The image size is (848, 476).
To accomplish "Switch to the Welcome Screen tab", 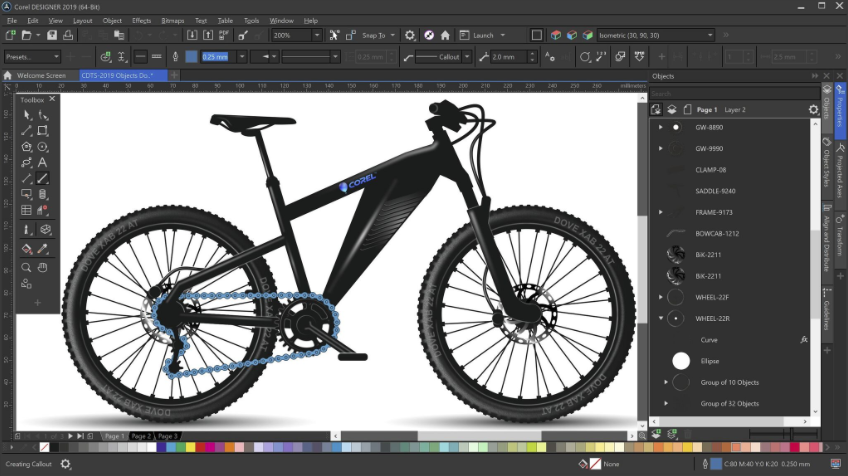I will coord(41,75).
